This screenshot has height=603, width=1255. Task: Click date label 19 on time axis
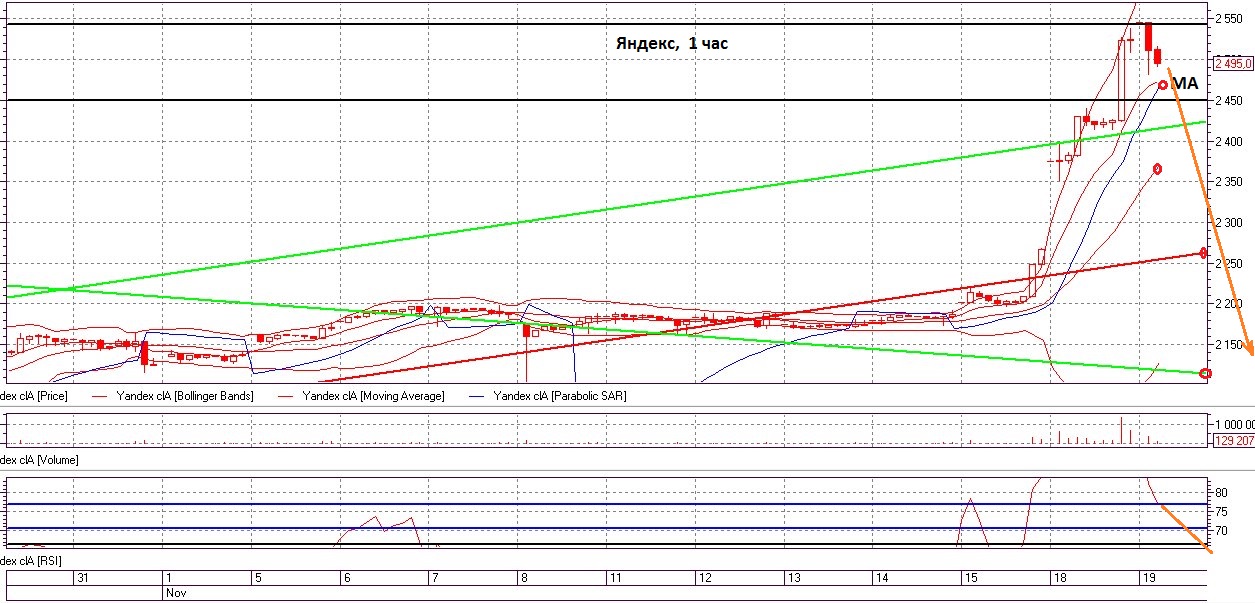(1149, 578)
